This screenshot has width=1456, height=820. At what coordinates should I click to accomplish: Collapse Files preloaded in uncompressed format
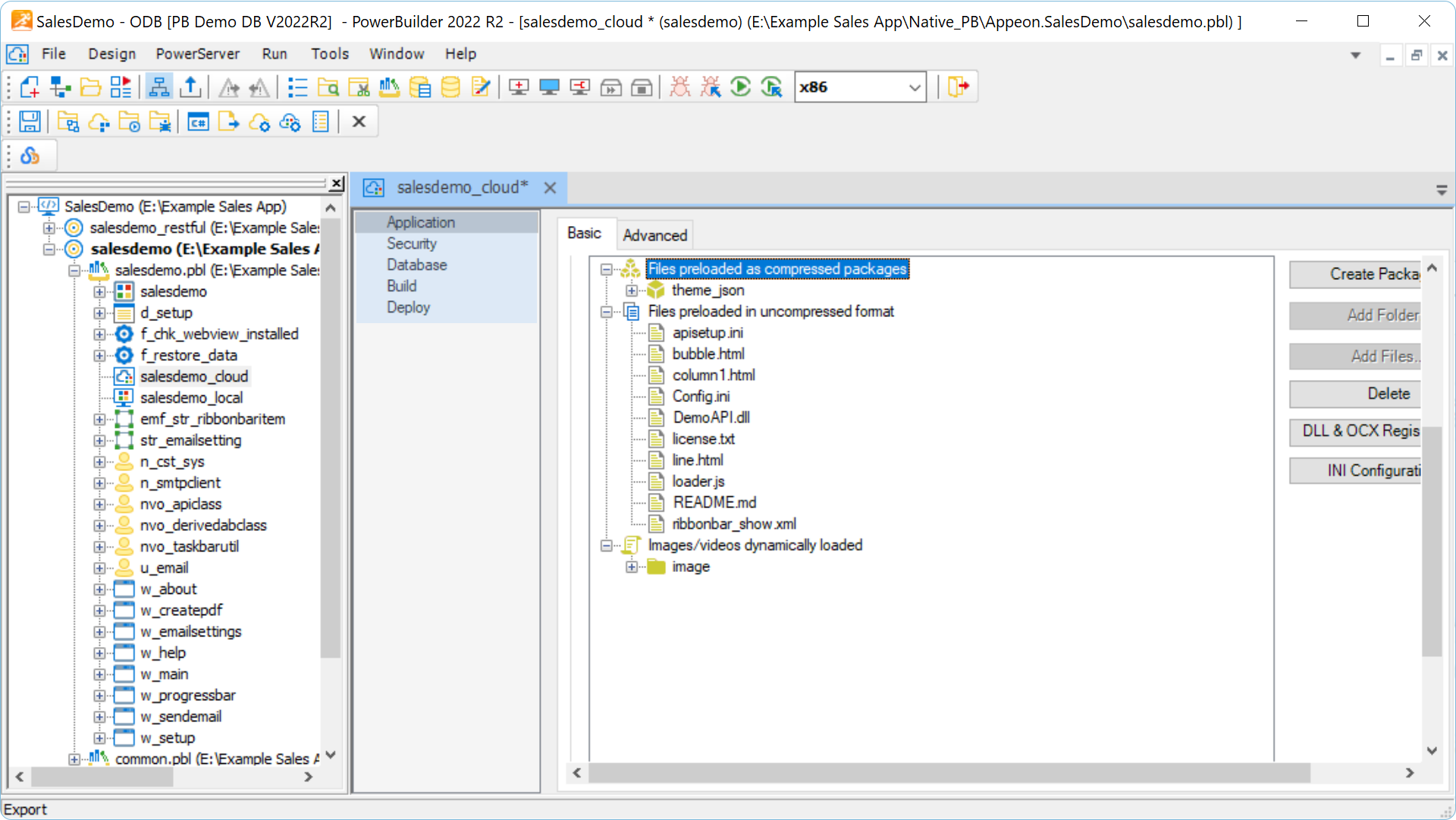(x=606, y=312)
